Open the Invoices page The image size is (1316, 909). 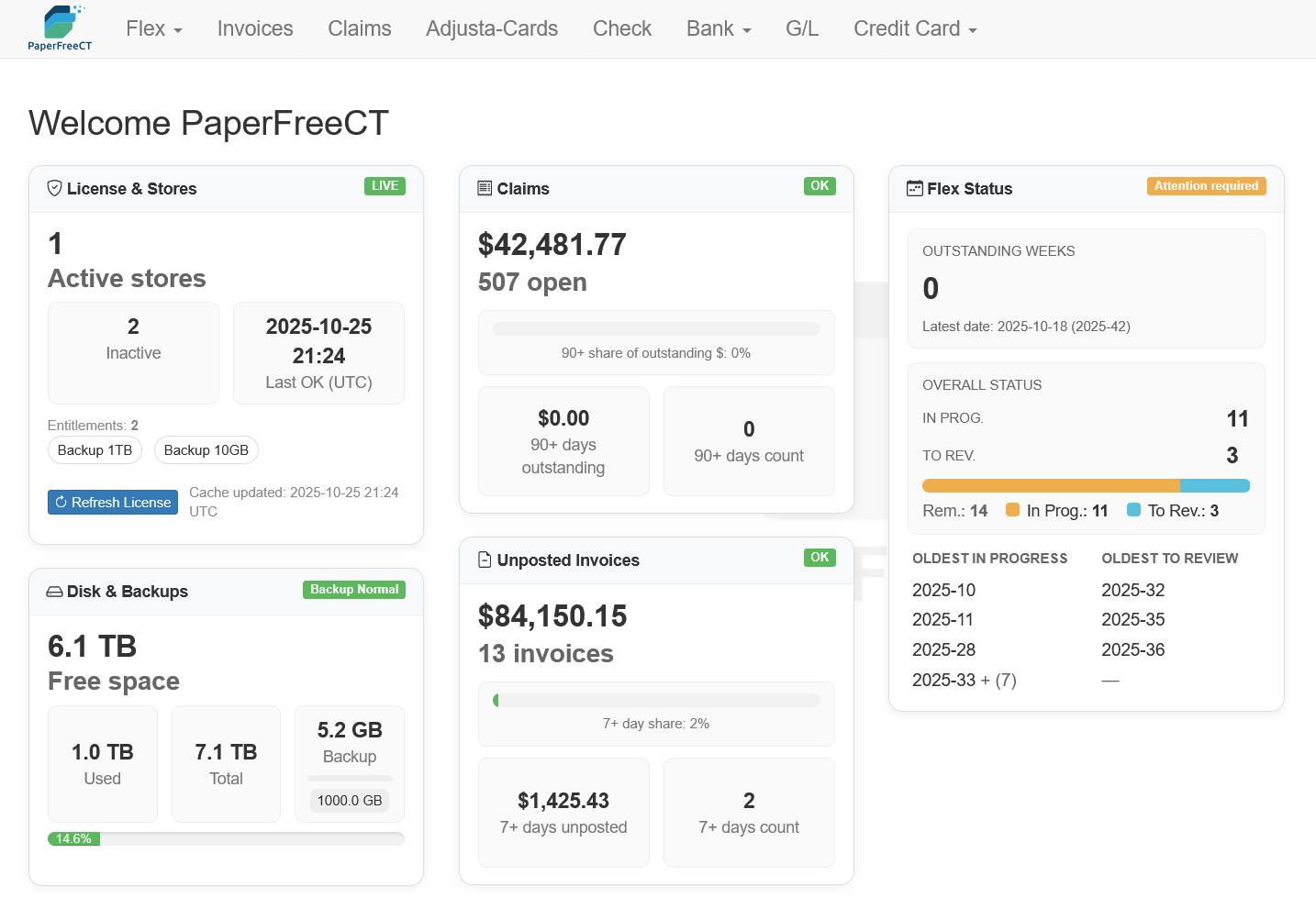click(x=255, y=28)
